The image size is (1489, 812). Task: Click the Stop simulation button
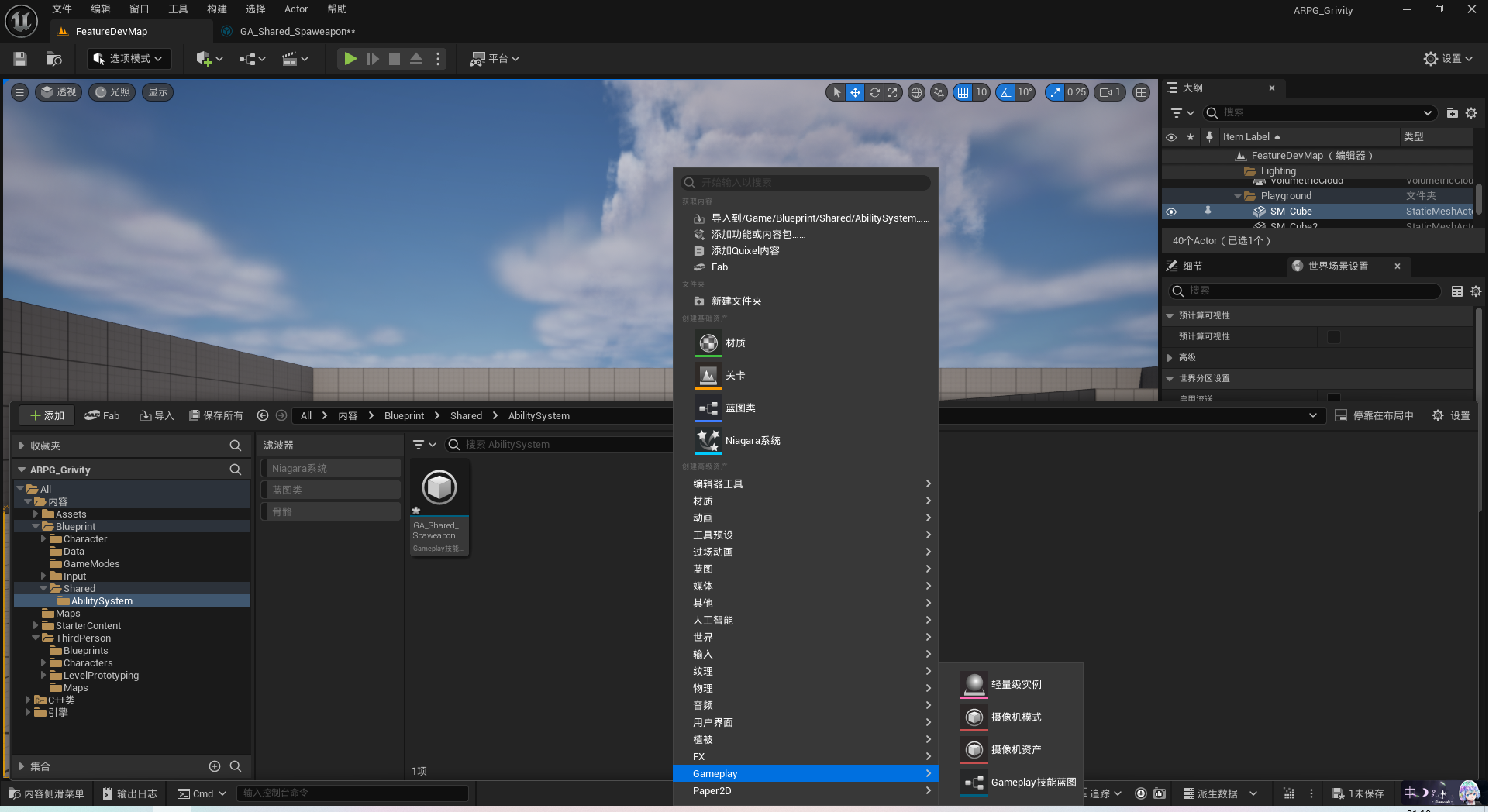pyautogui.click(x=395, y=59)
